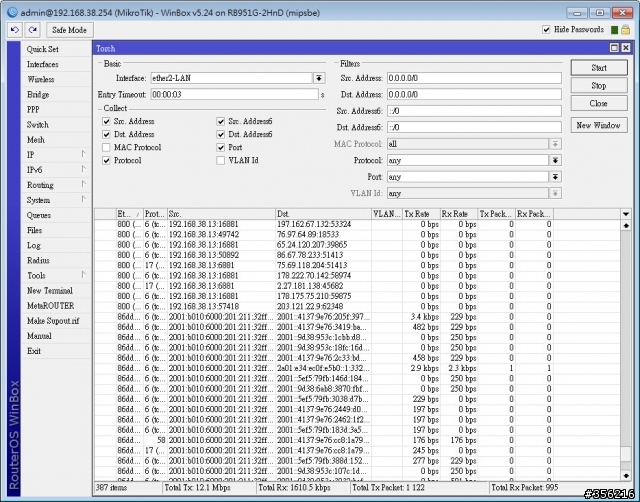
Task: Toggle Dst. Address6 checkbox
Action: (221, 134)
